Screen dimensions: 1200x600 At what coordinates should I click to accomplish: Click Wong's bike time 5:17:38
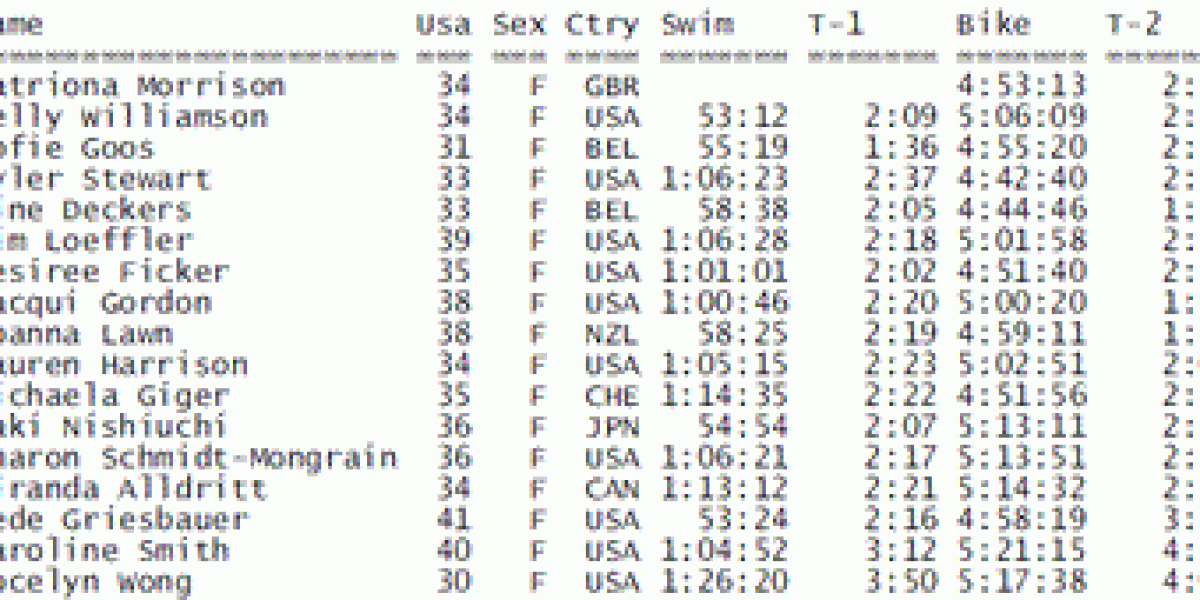[1021, 582]
